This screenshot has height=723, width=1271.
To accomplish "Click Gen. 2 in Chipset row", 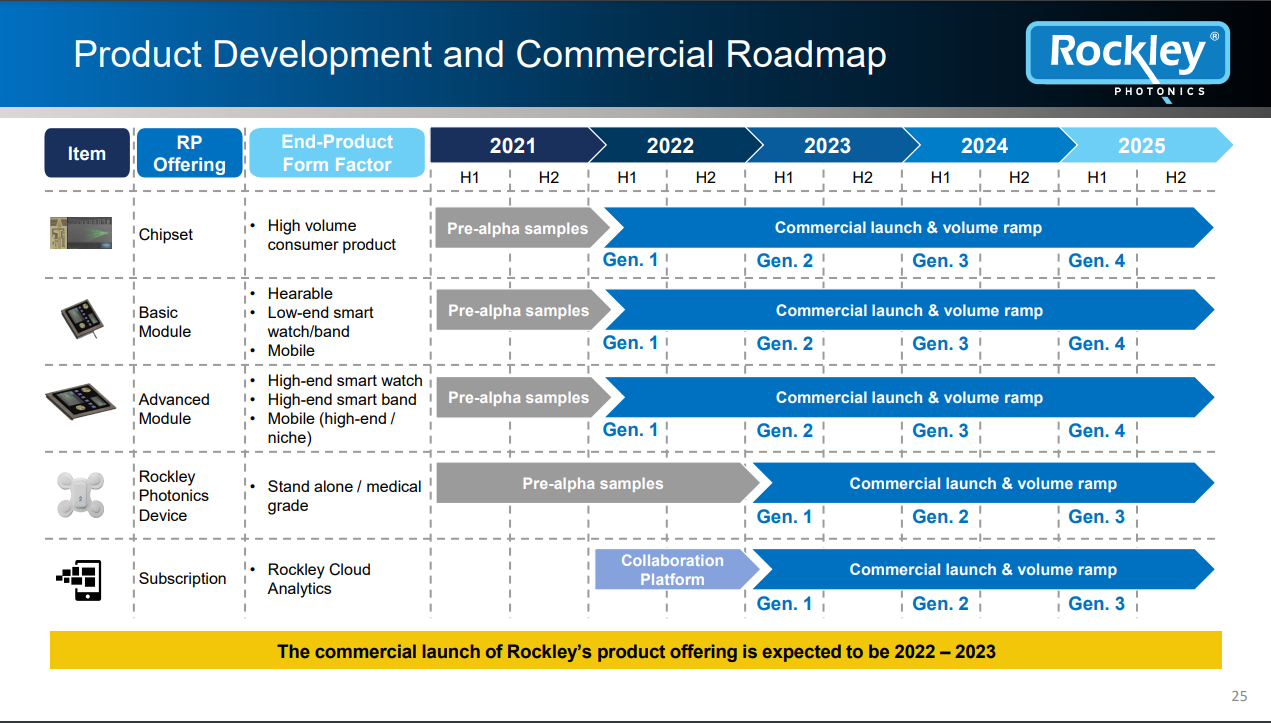I will pyautogui.click(x=785, y=261).
